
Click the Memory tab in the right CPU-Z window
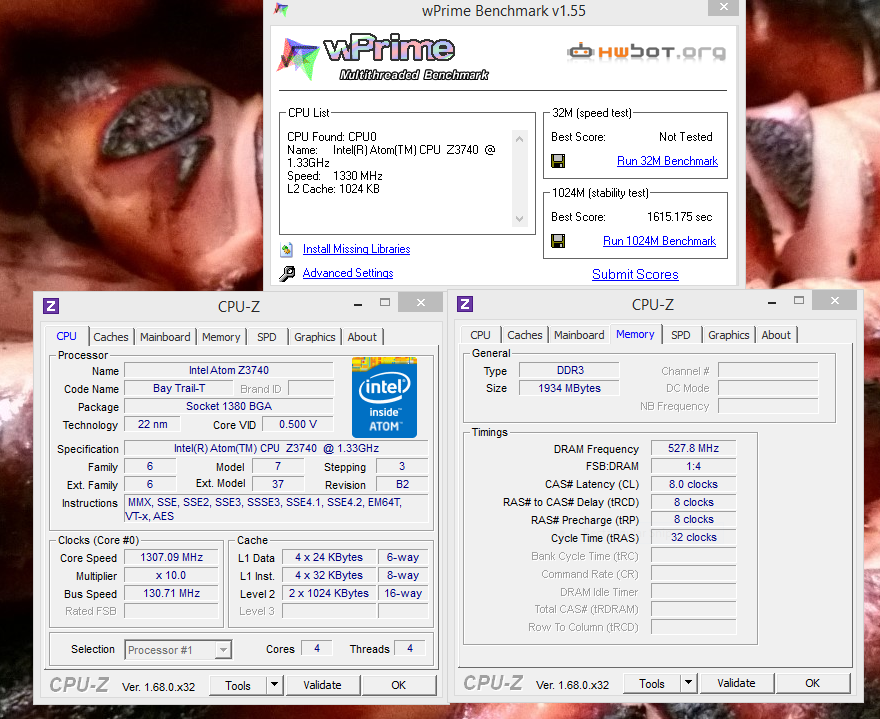(x=635, y=334)
